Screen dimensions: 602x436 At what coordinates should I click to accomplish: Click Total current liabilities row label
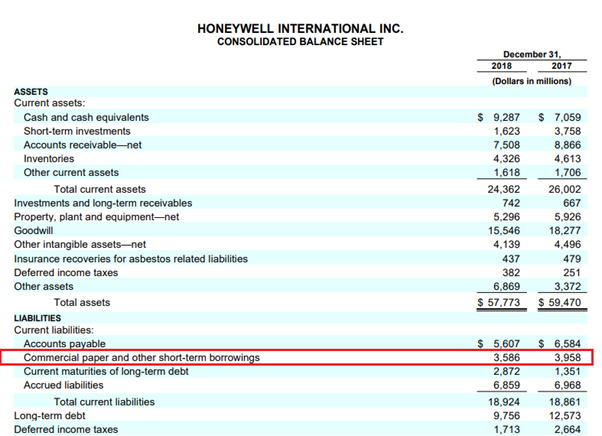pyautogui.click(x=104, y=401)
